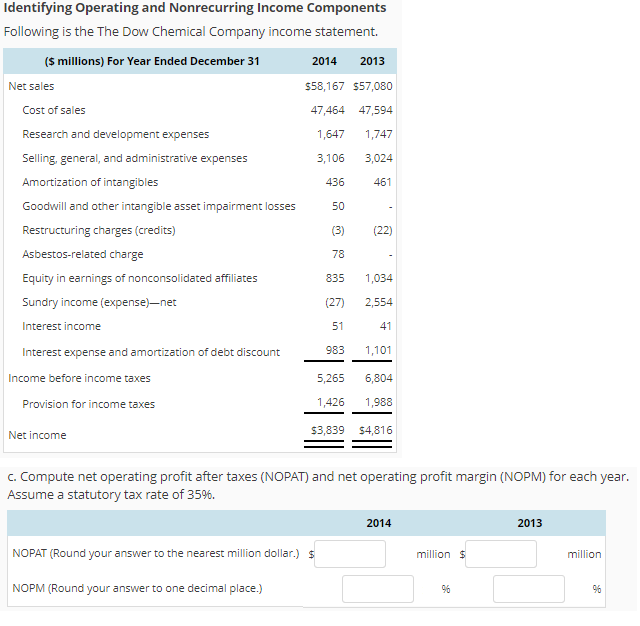
Task: Select 2013 Net sales value $57,080
Action: (373, 86)
